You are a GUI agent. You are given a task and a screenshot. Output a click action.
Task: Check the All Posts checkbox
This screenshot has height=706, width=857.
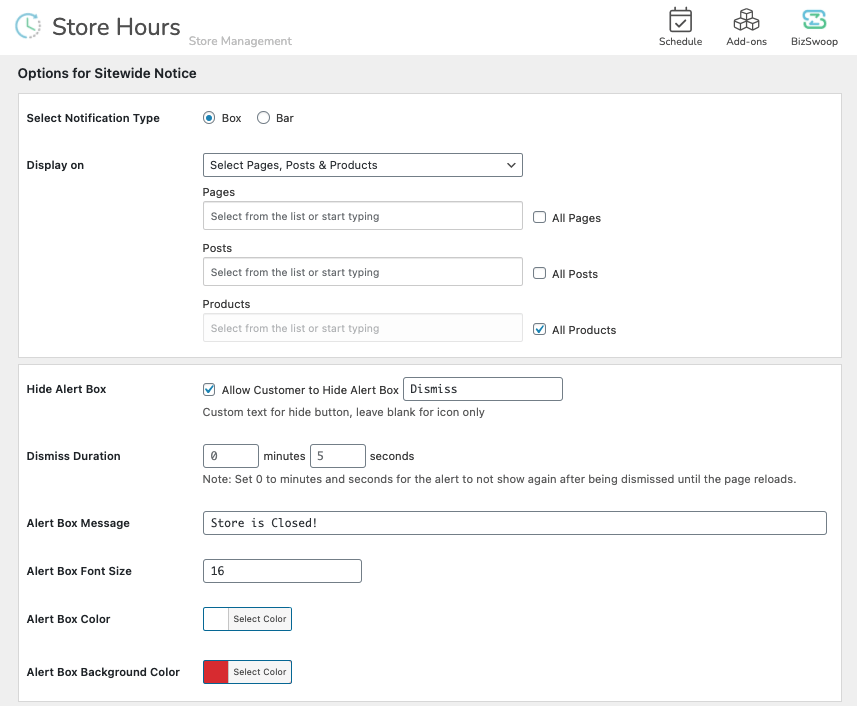pyautogui.click(x=539, y=273)
